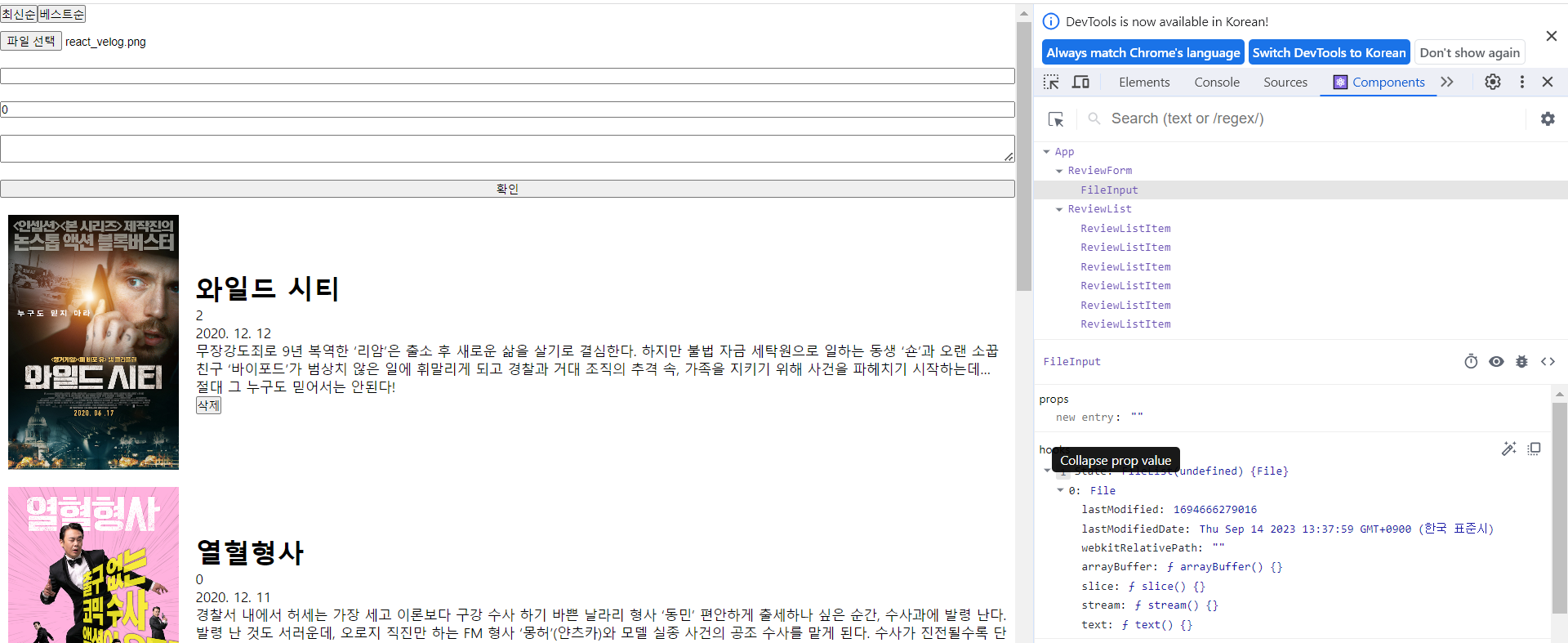Image resolution: width=1568 pixels, height=643 pixels.
Task: Click the 파일 선택 file chooser button
Action: [31, 41]
